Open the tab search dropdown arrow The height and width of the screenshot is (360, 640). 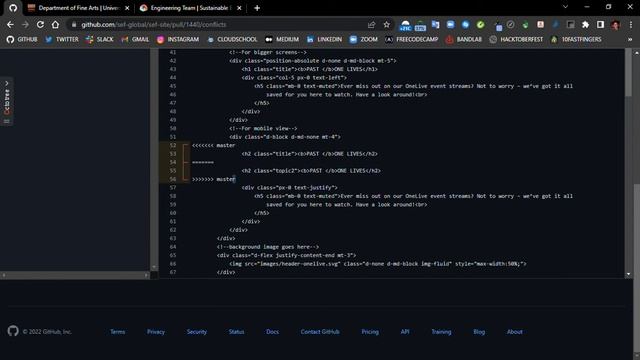tap(565, 7)
